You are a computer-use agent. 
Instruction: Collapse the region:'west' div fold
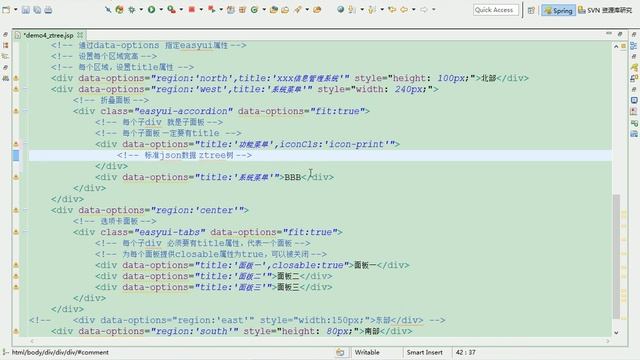(x=25, y=88)
